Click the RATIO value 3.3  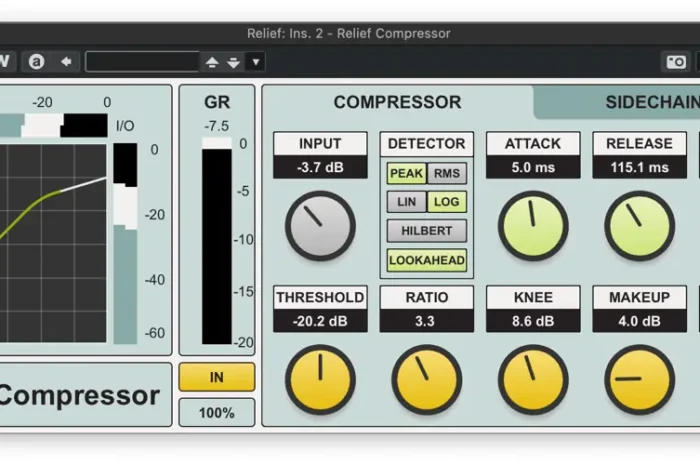[427, 321]
